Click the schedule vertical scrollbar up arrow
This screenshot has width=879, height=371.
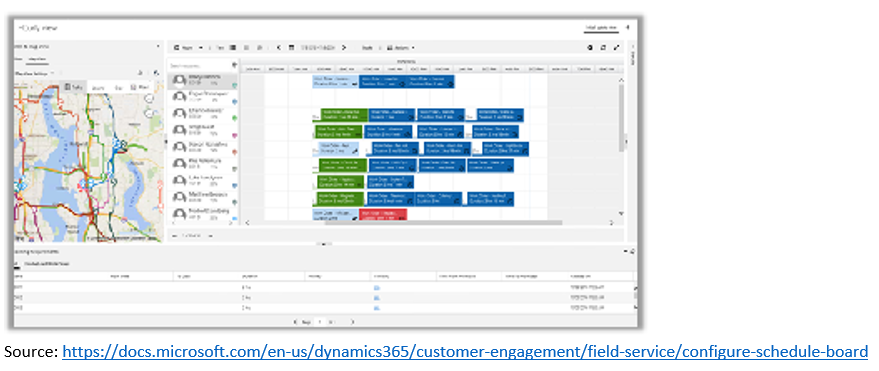tap(621, 80)
